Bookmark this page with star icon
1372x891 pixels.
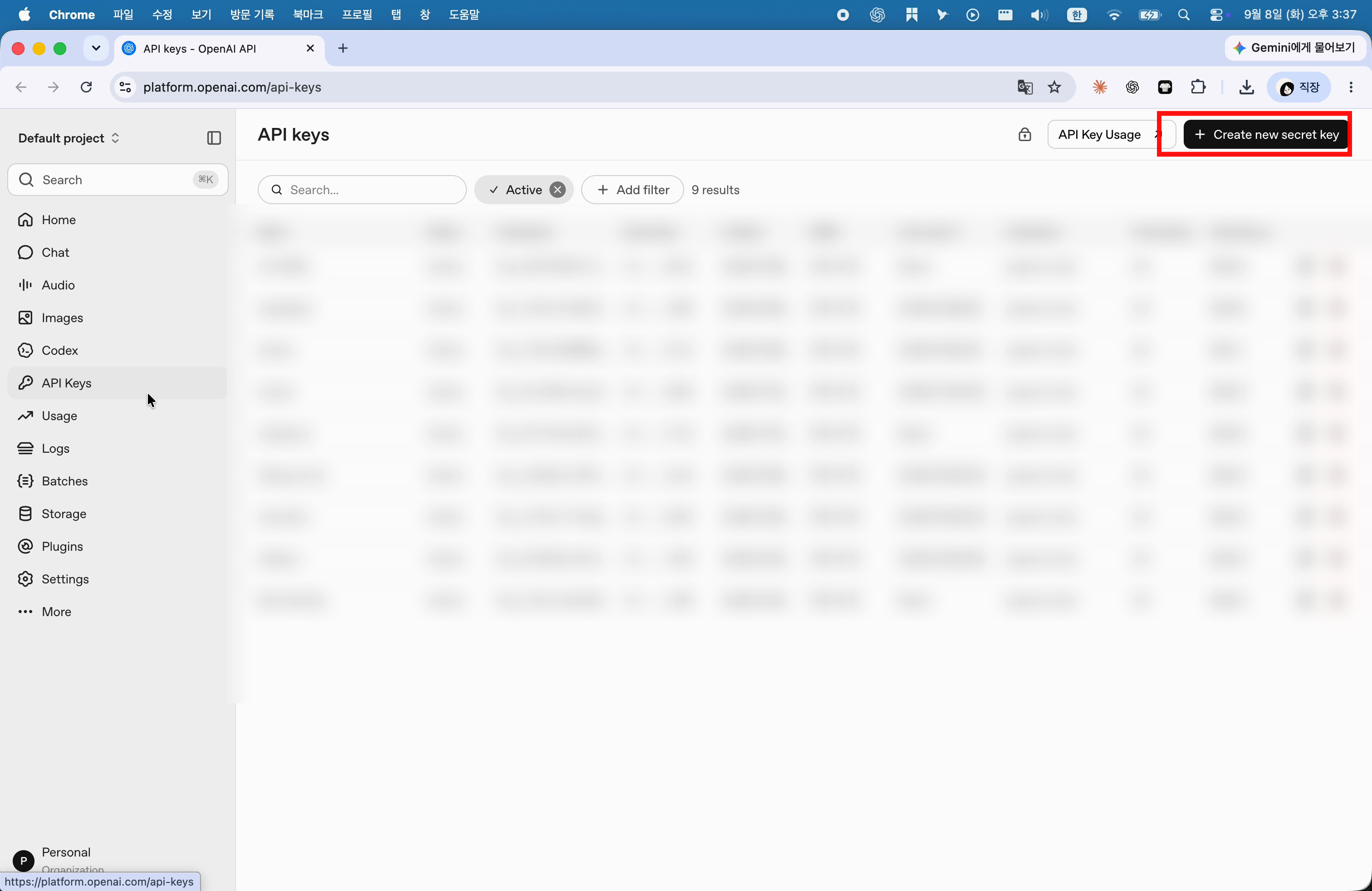pos(1054,87)
